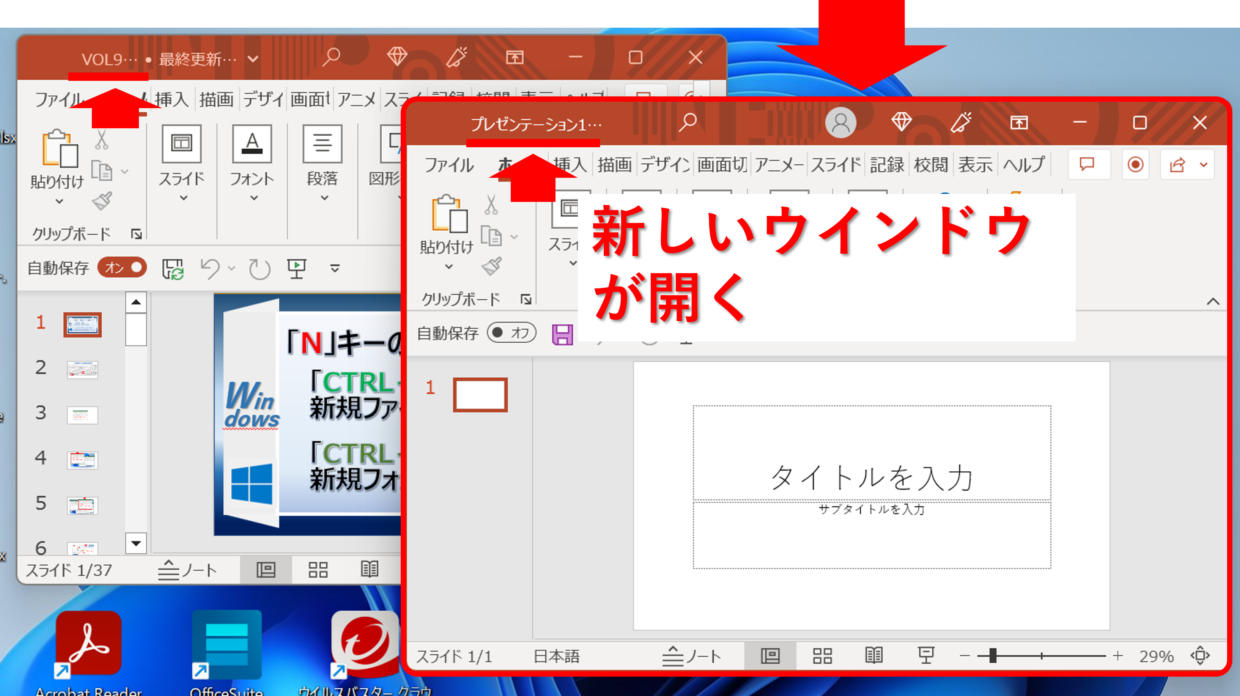The height and width of the screenshot is (696, 1240).
Task: Select slide 1 thumbnail in the front window
Action: click(480, 395)
